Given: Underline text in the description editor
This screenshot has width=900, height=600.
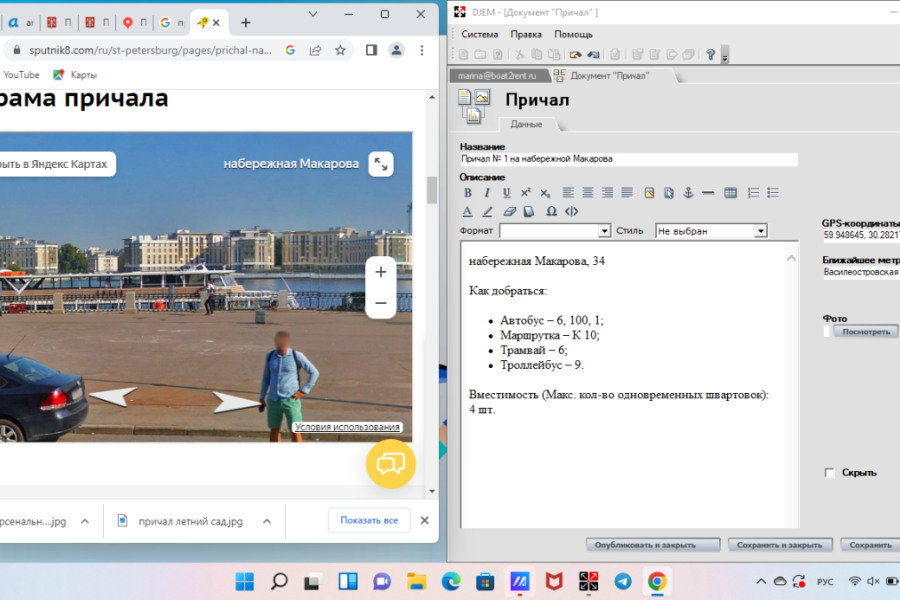Looking at the screenshot, I should tap(506, 193).
